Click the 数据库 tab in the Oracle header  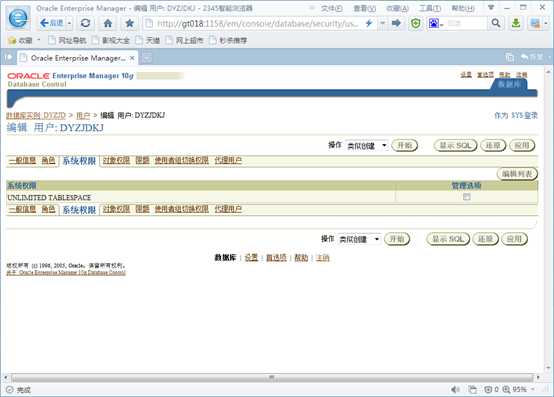coord(509,85)
